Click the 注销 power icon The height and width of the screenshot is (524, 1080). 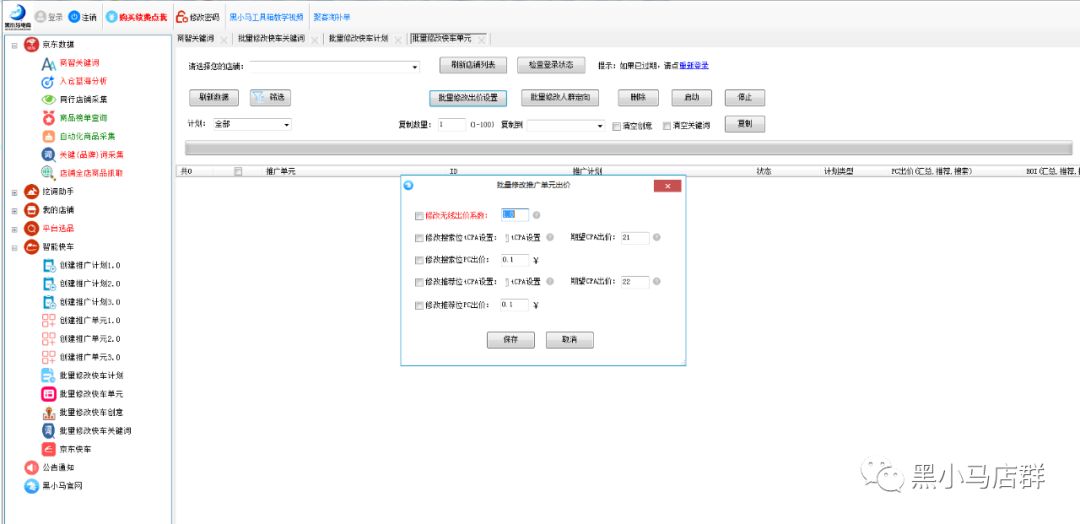pyautogui.click(x=74, y=17)
